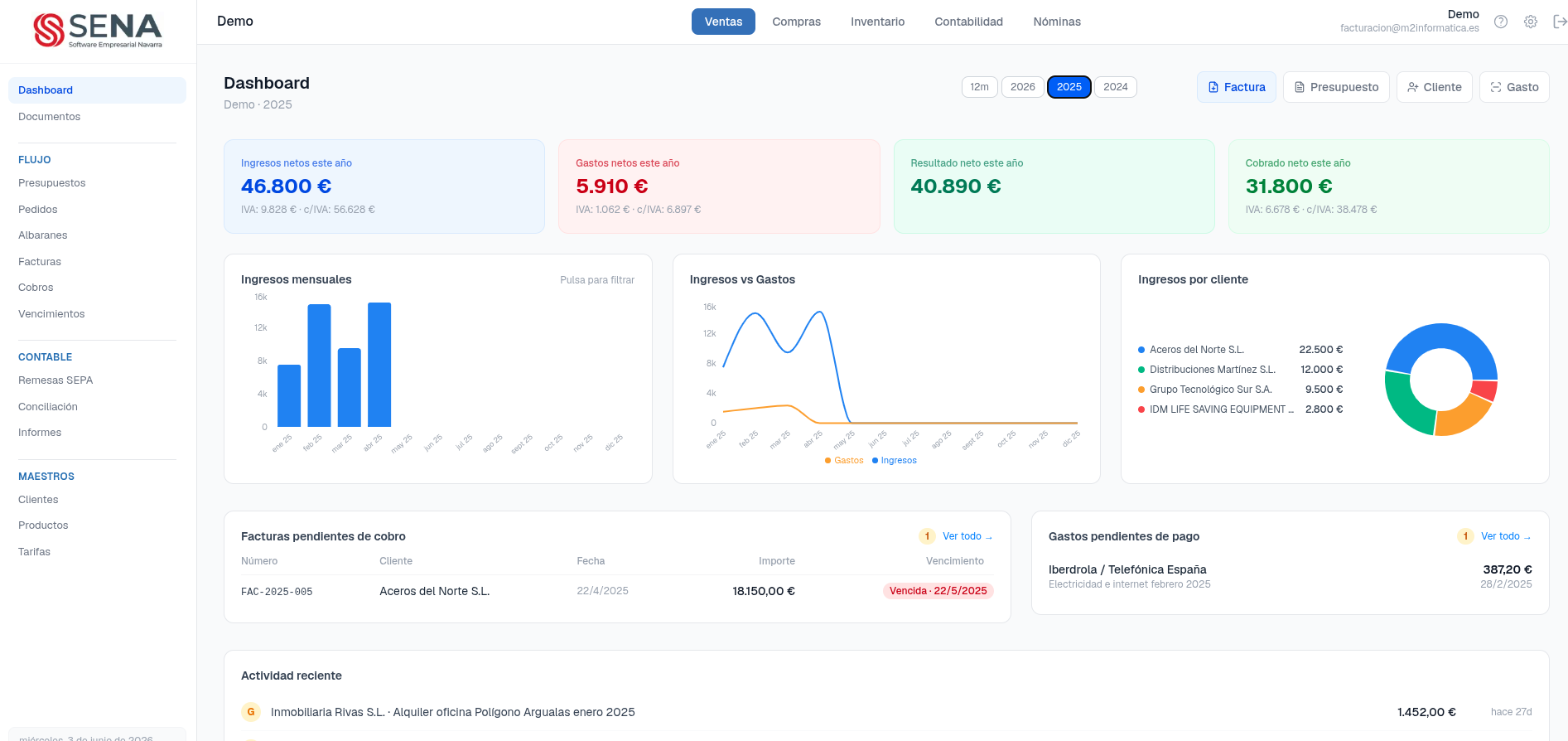
Task: Go to Pedidos in sidebar
Action: (x=97, y=210)
